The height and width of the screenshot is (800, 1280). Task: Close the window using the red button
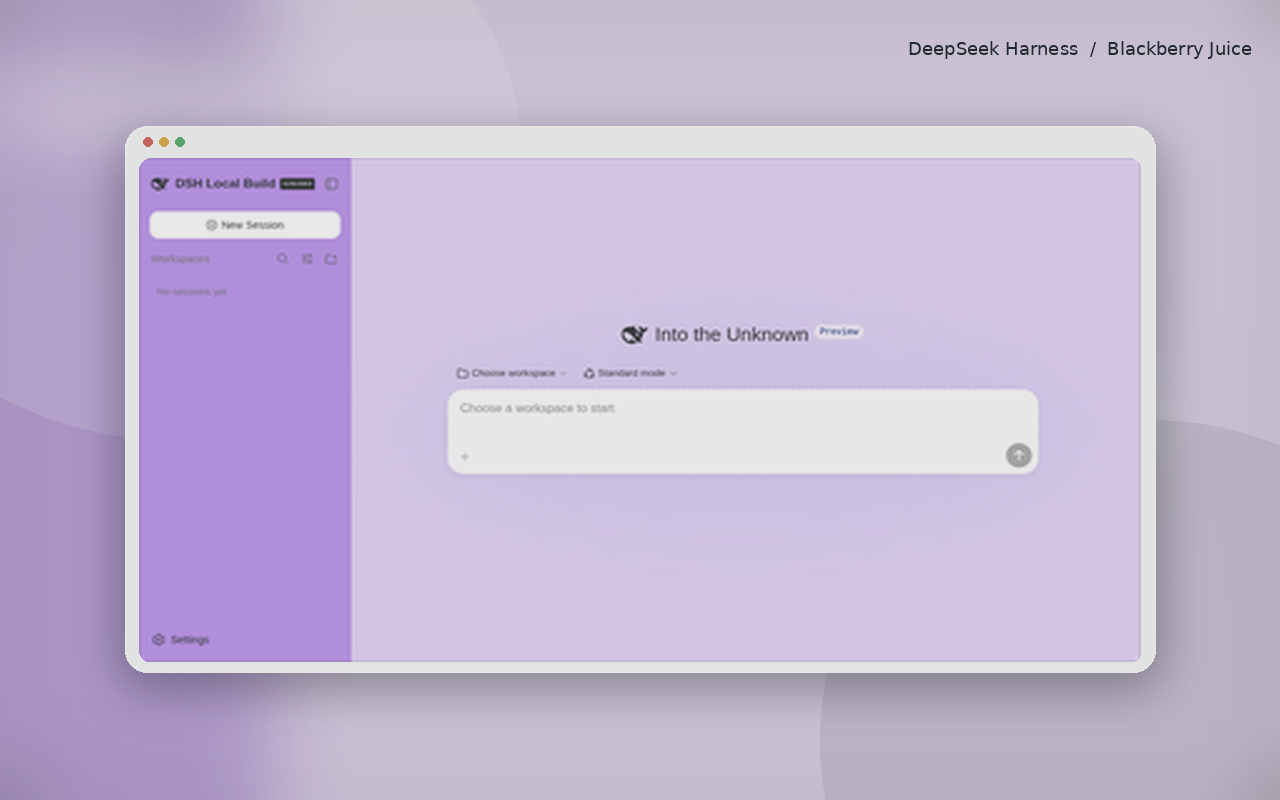148,142
